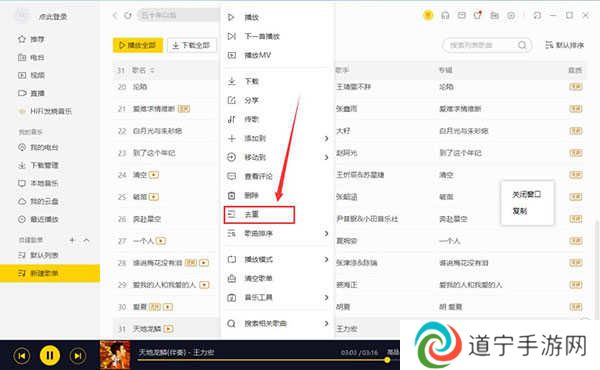Click the search magnifier in playlist search box
This screenshot has width=600, height=370.
click(522, 45)
